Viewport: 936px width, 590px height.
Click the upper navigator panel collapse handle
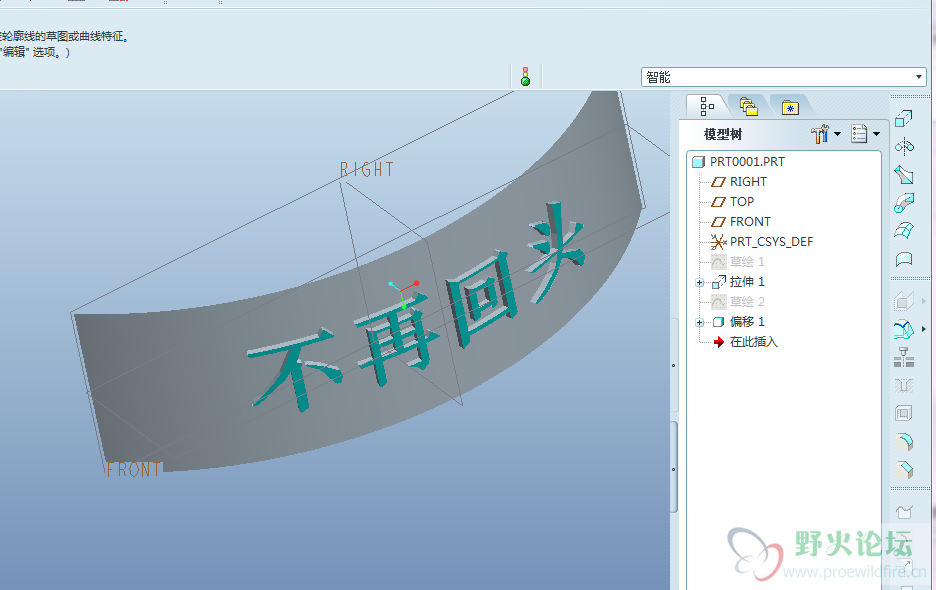click(673, 365)
